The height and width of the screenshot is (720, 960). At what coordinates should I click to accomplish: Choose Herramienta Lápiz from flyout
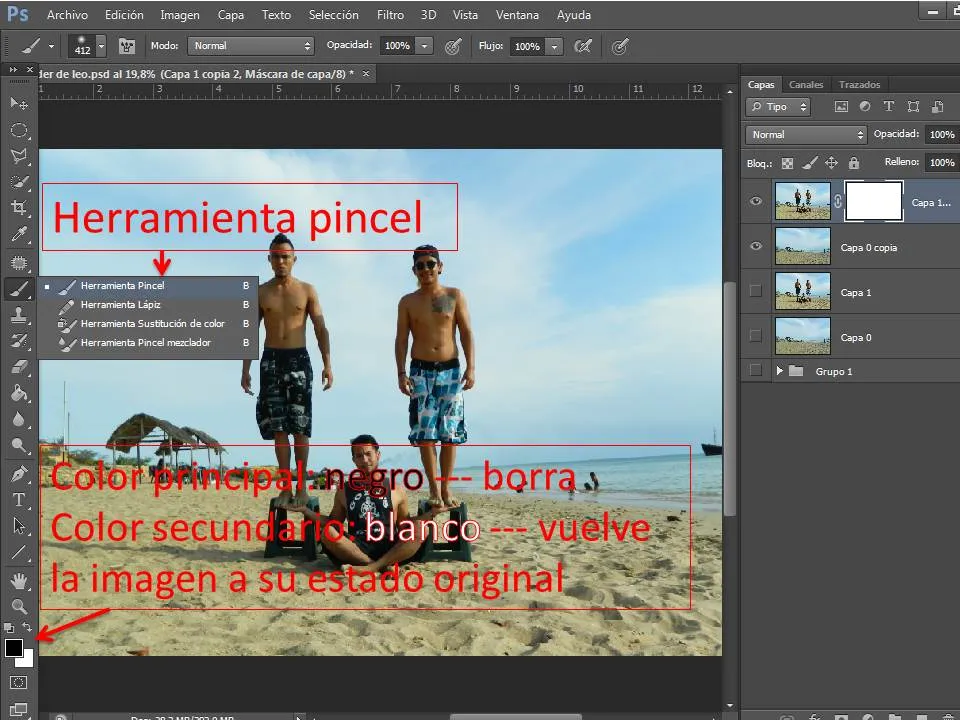(148, 304)
